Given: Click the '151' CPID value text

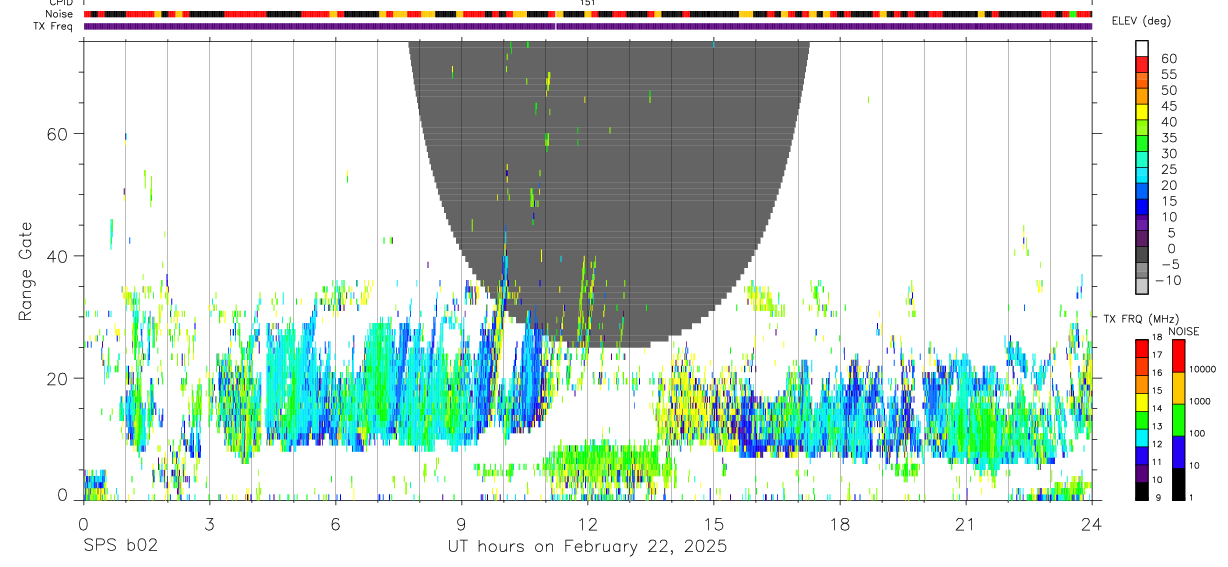Looking at the screenshot, I should 587,3.
